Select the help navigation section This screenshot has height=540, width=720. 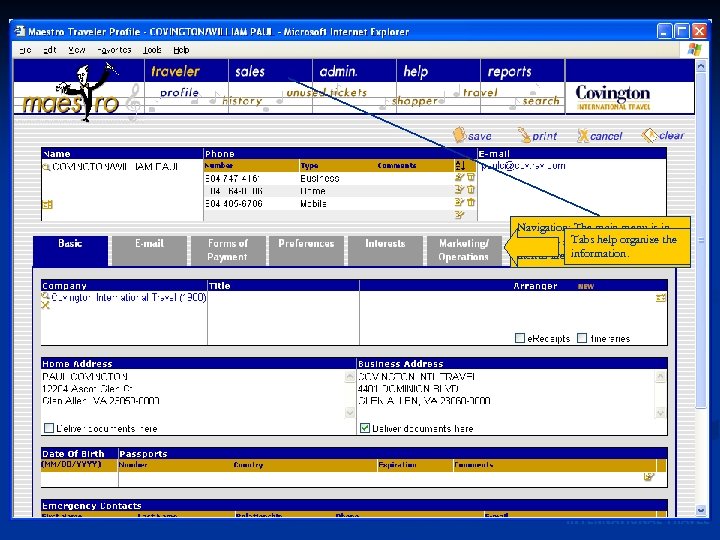pos(416,71)
